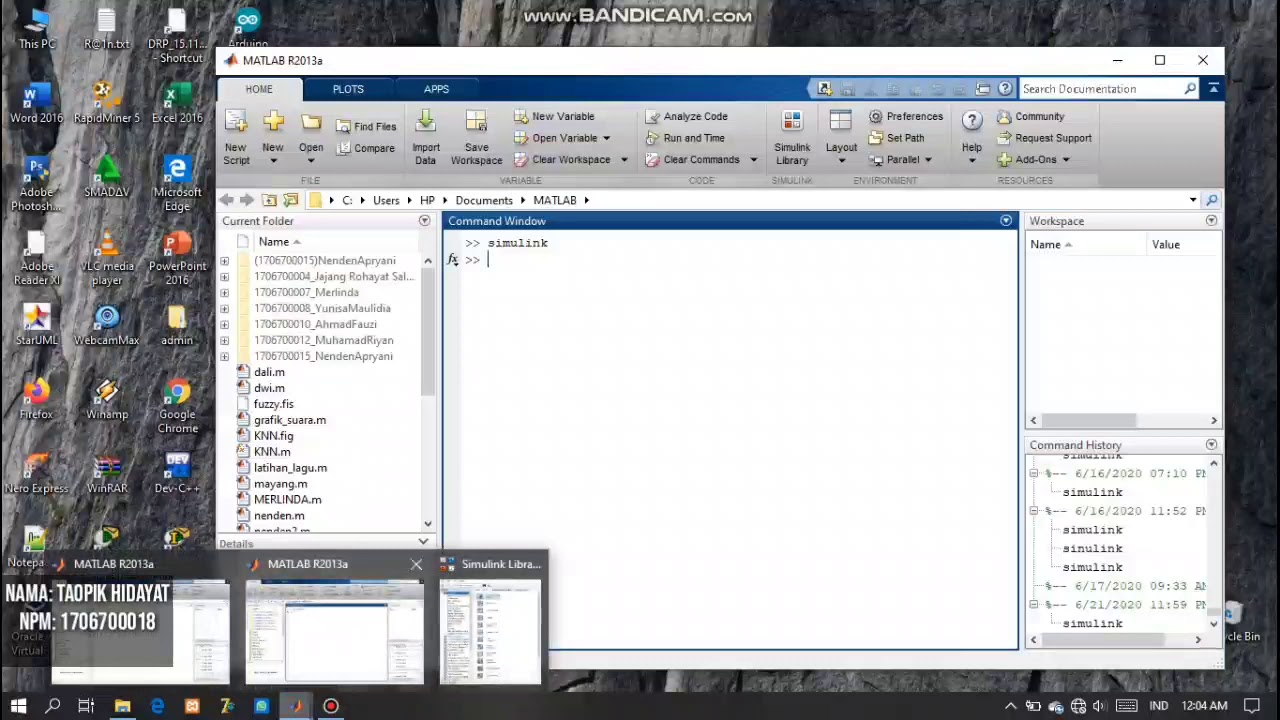Open the Community link

(x=1030, y=116)
